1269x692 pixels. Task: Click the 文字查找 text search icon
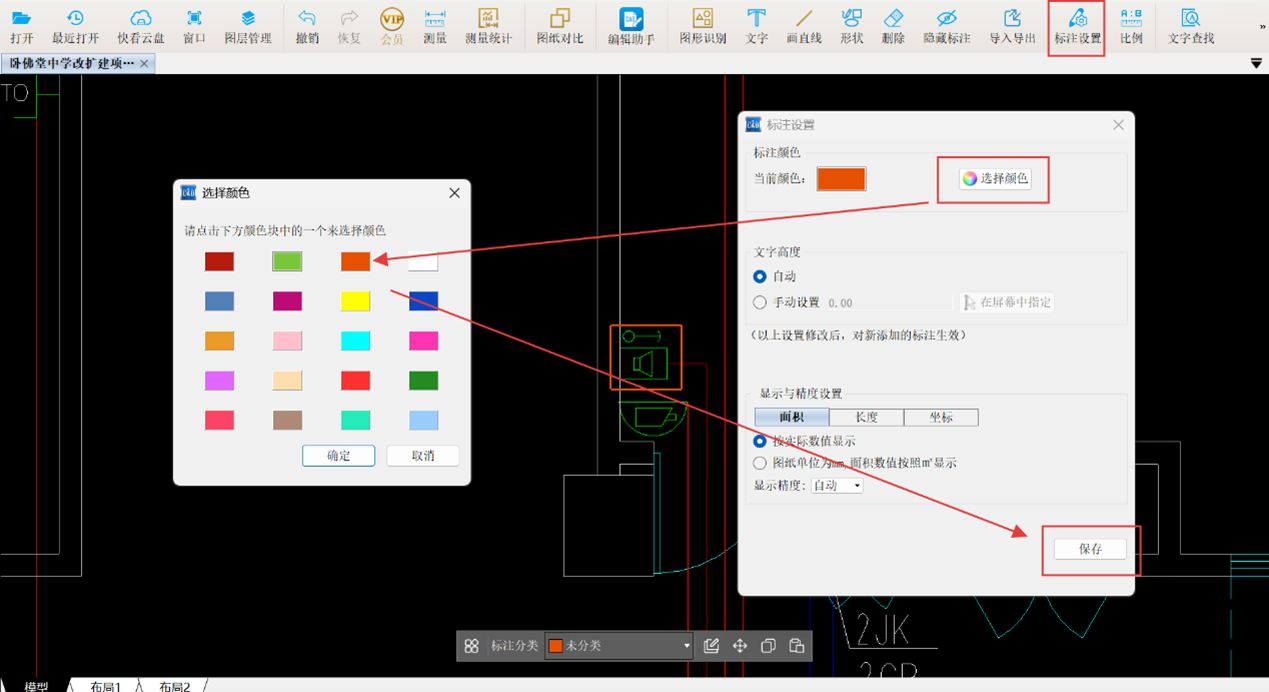(x=1191, y=27)
